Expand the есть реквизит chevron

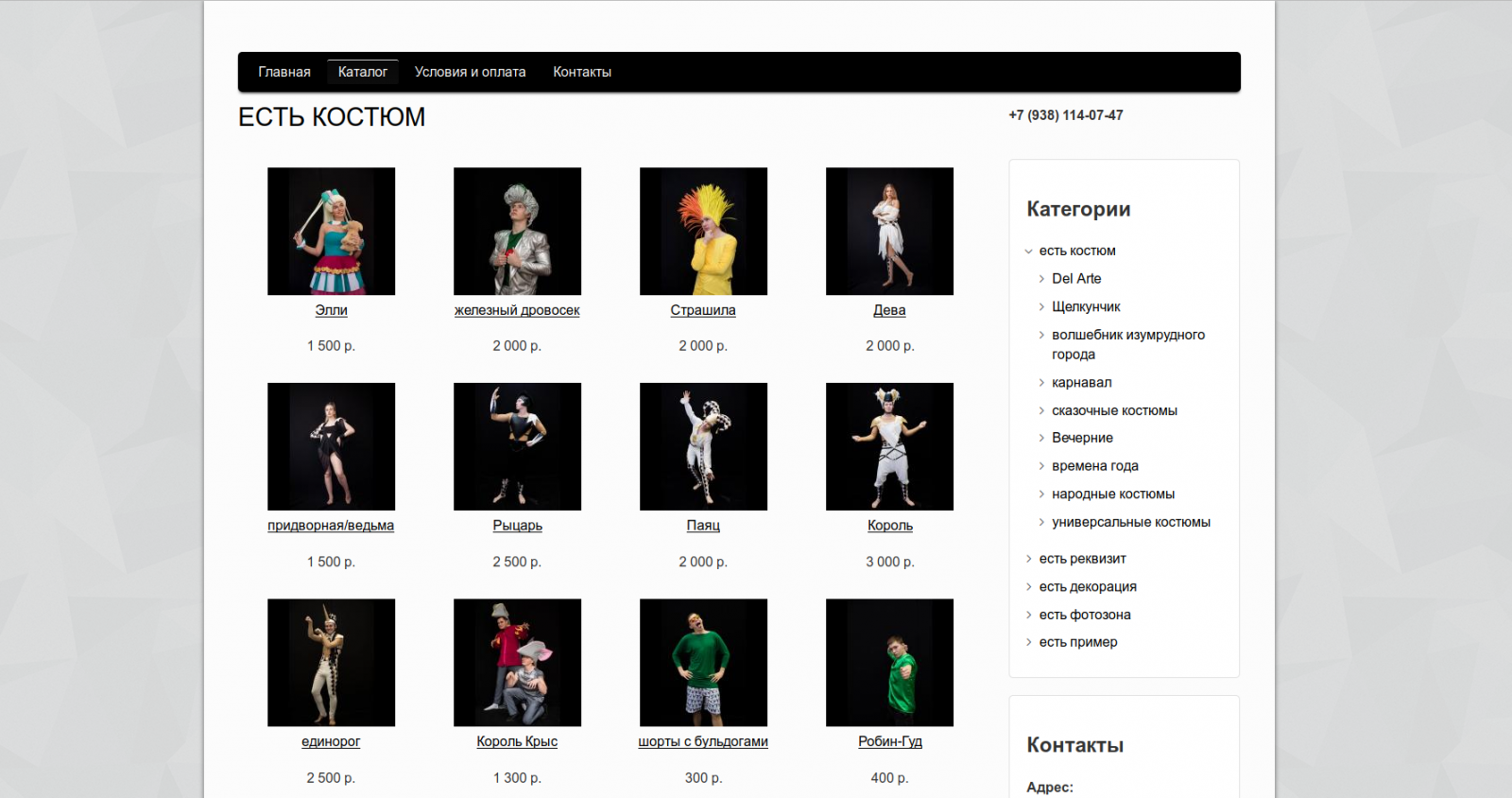click(1029, 559)
